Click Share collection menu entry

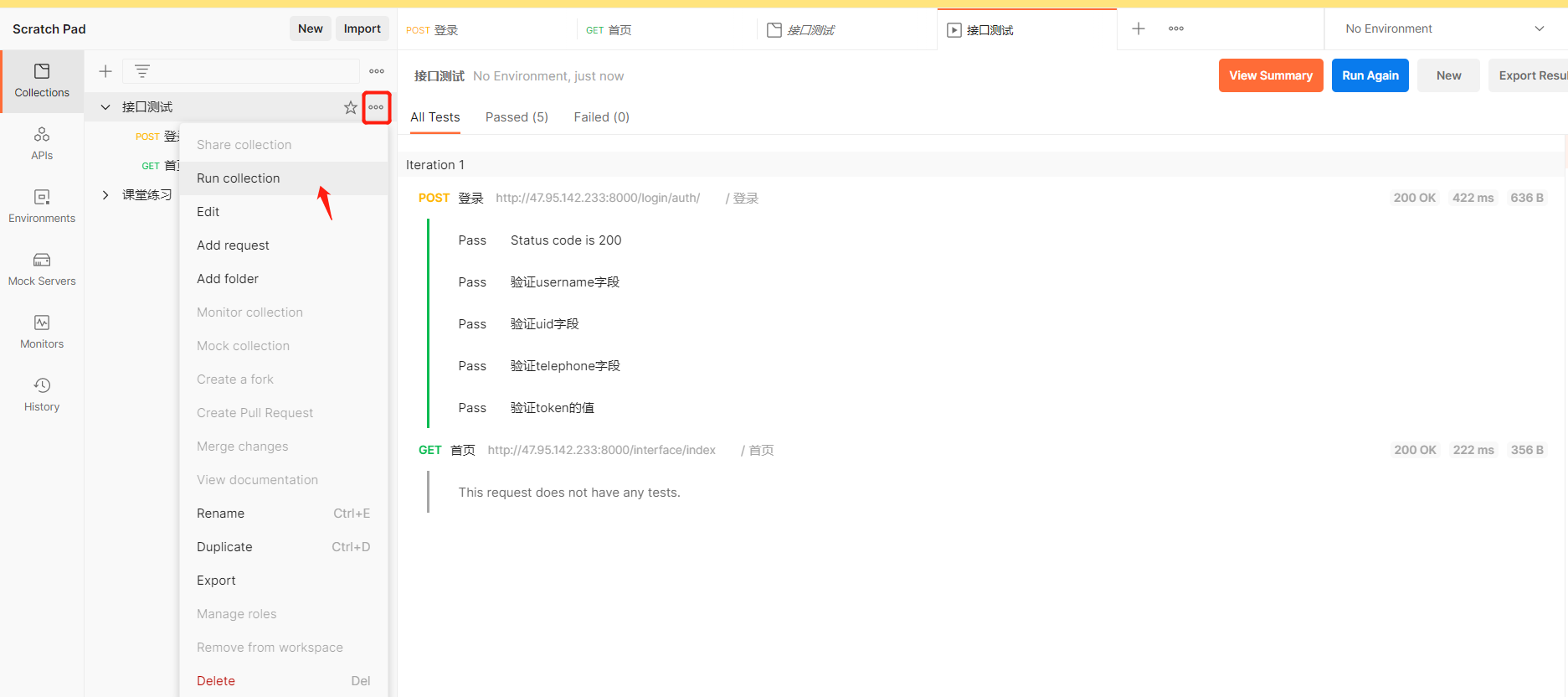(284, 145)
